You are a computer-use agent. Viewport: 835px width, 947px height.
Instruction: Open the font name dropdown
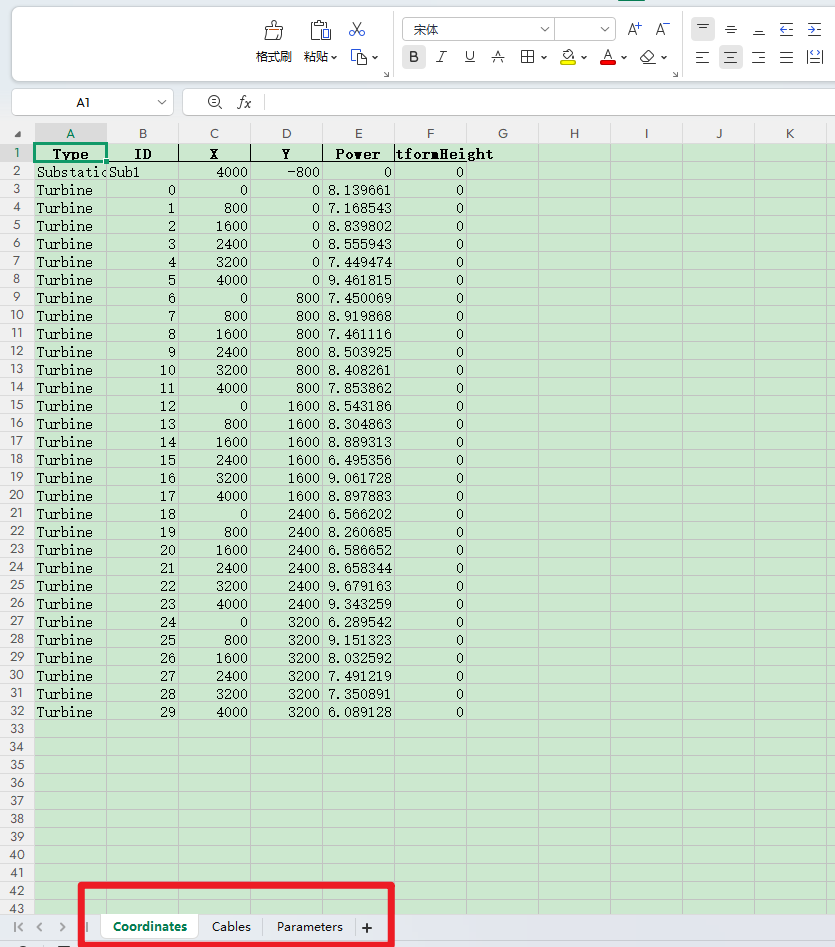544,30
